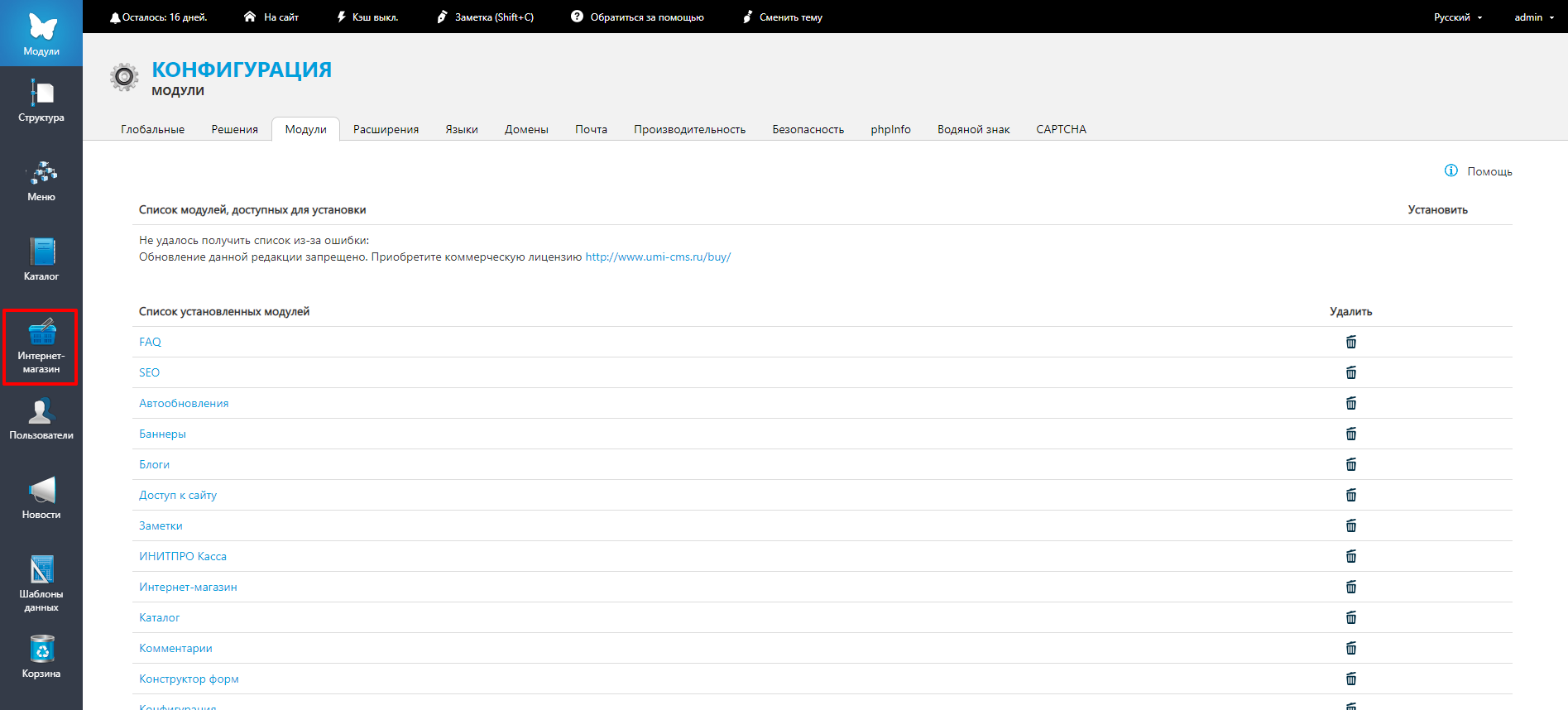Image resolution: width=1568 pixels, height=710 pixels.
Task: Switch to the Расширения tab
Action: click(x=386, y=129)
